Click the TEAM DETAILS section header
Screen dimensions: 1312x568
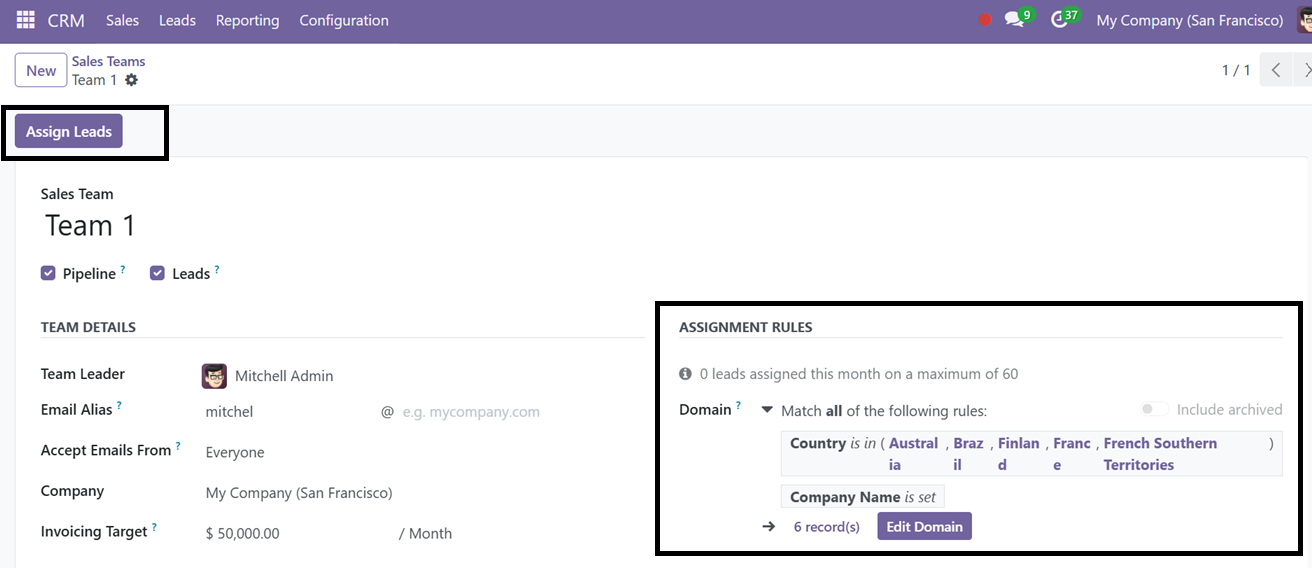click(x=88, y=327)
